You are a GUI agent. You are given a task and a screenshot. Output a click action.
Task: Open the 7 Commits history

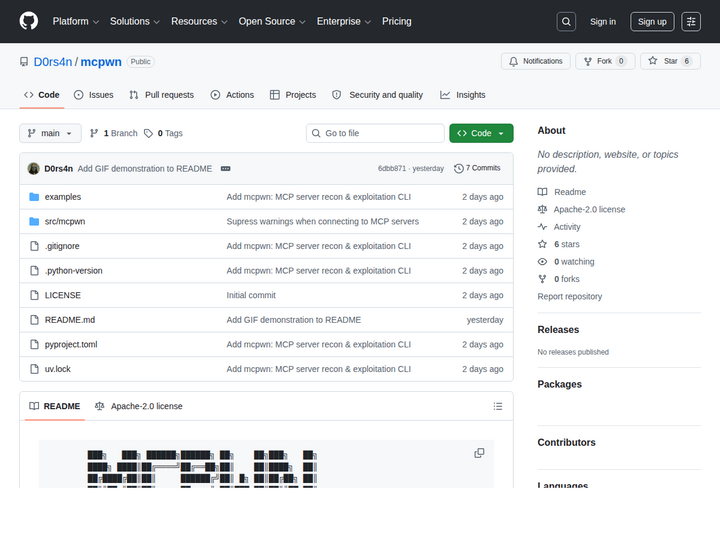pos(477,168)
